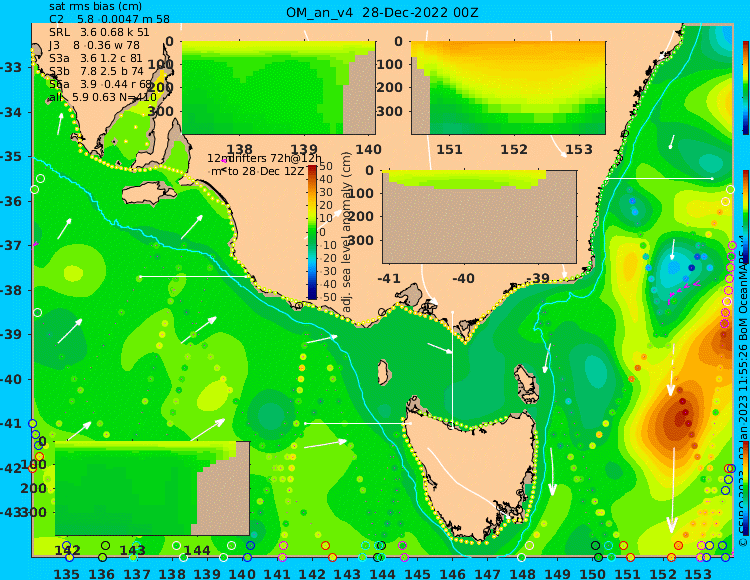Select the C2 satellite statistics row
This screenshot has width=750, height=580.
pos(109,19)
